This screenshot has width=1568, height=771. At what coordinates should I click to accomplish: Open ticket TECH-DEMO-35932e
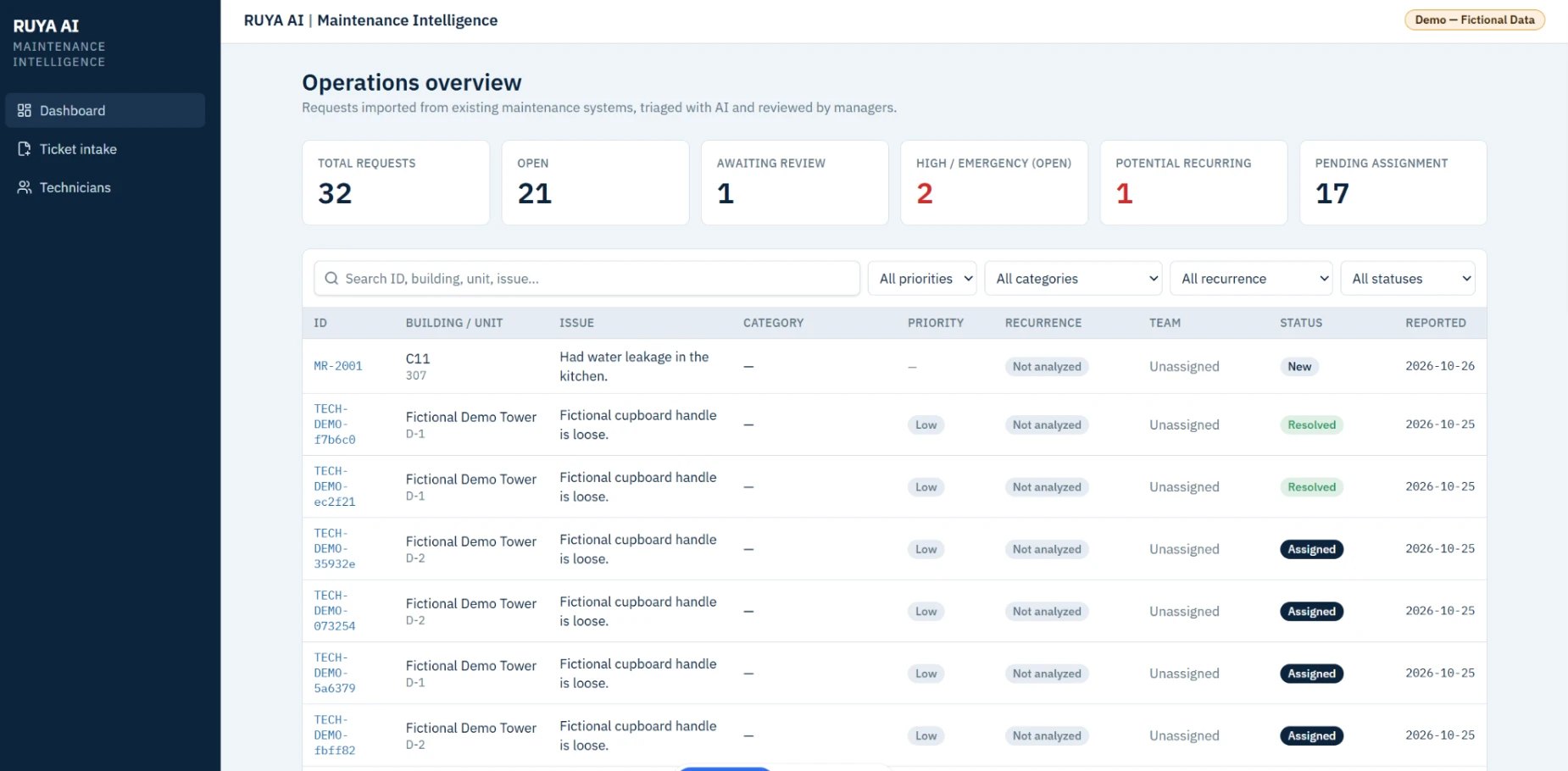click(x=335, y=548)
